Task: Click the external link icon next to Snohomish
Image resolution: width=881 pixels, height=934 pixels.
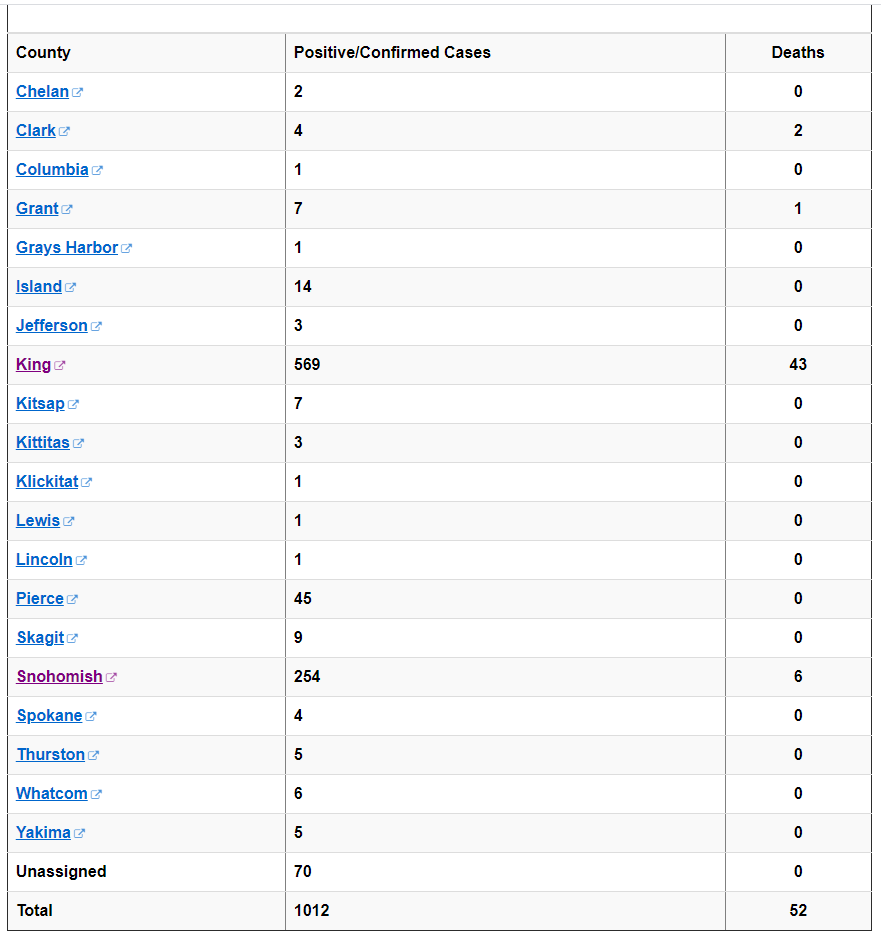Action: [111, 677]
